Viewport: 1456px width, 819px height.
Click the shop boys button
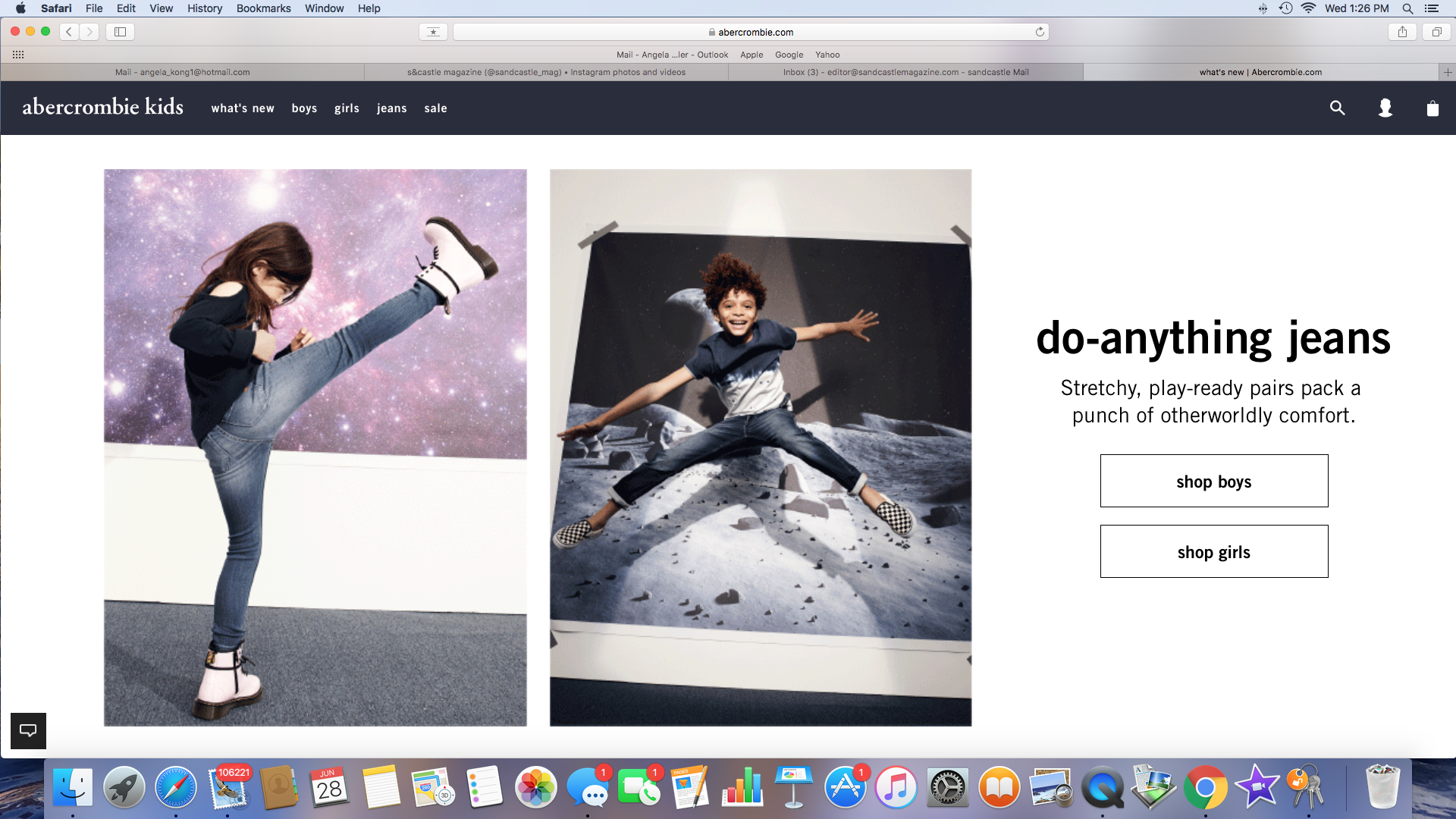1213,481
